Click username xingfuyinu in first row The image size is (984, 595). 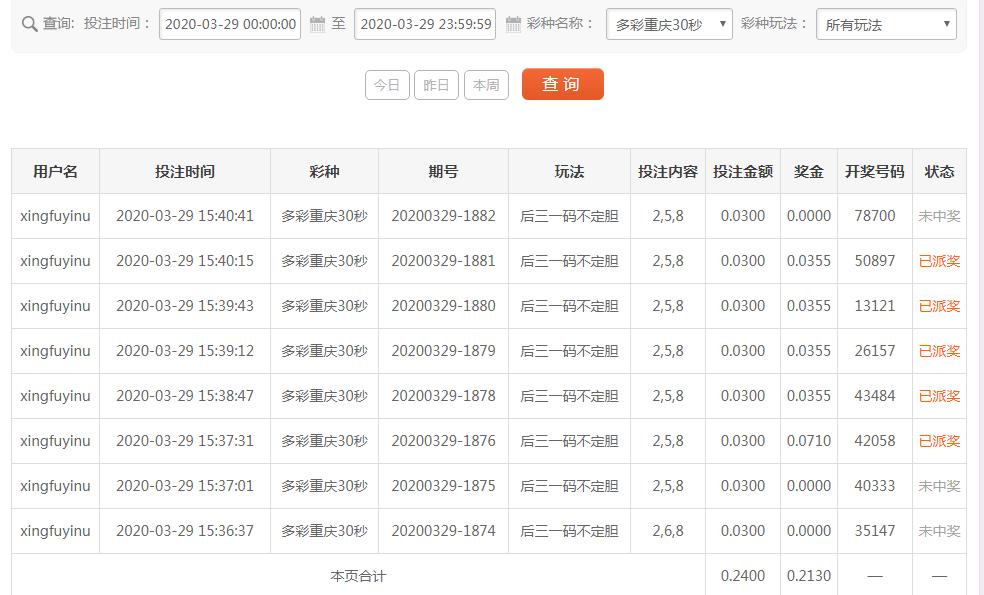55,216
